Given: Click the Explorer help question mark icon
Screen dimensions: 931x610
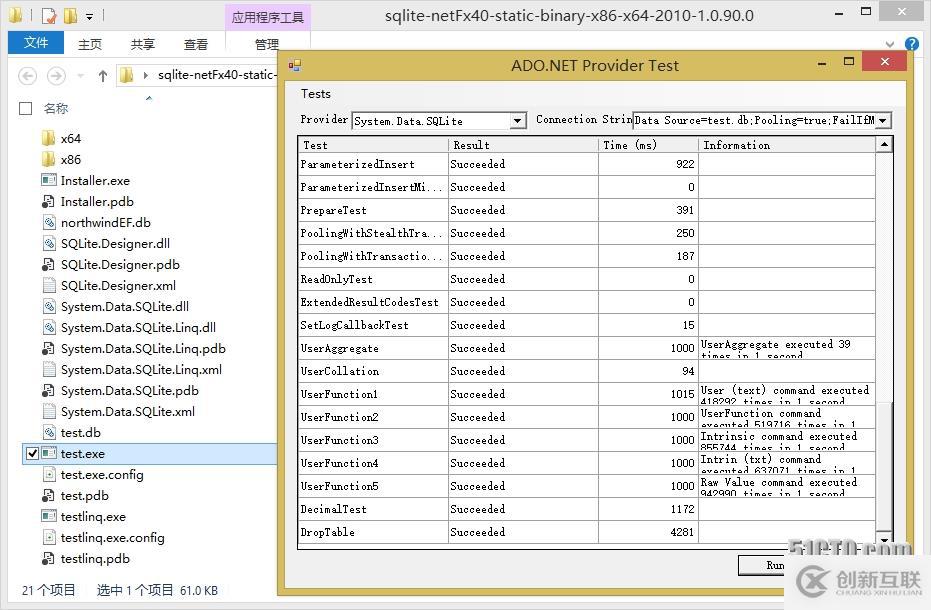Looking at the screenshot, I should 911,44.
